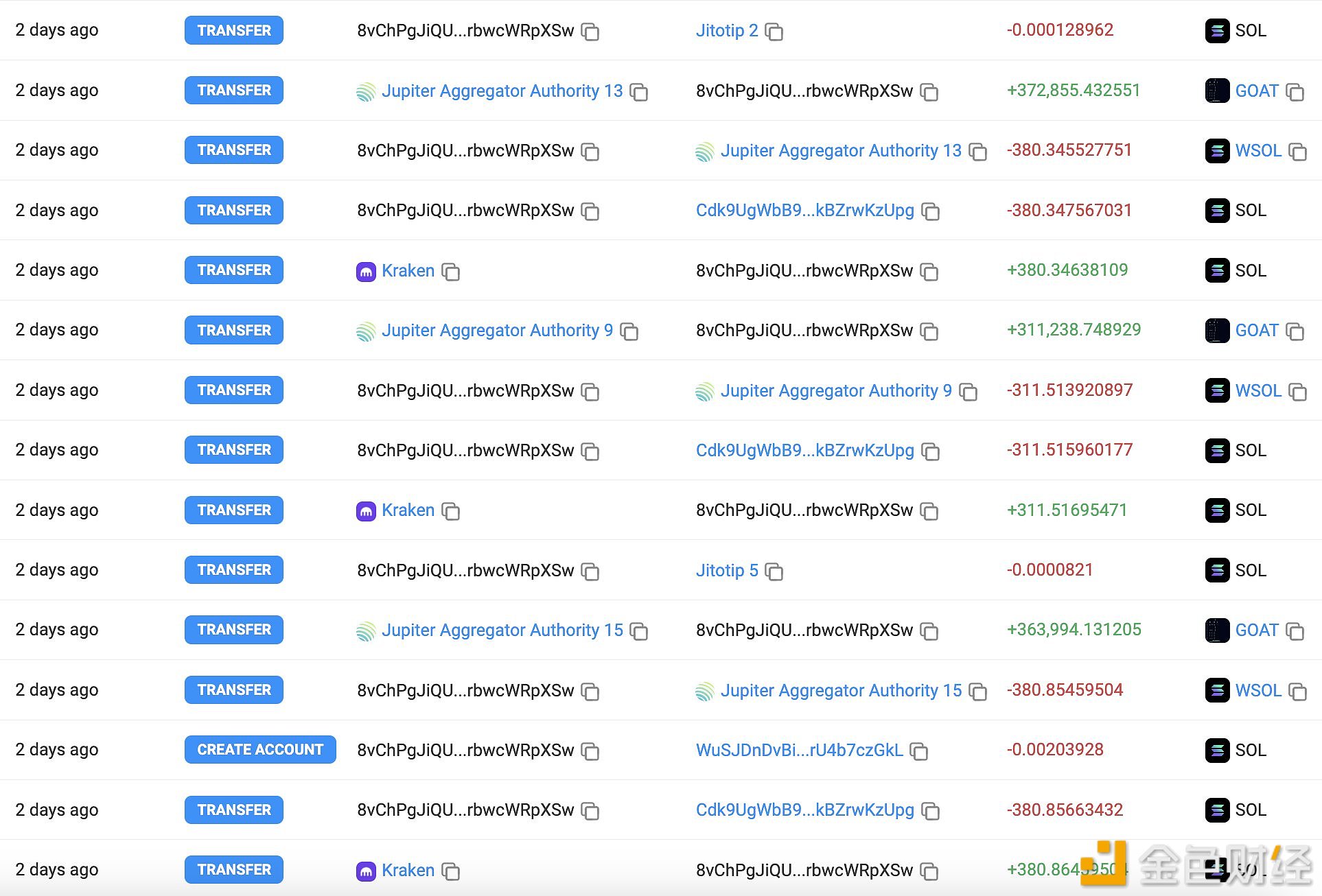Select the amount -311.515960177
Viewport: 1322px width, 896px height.
[1069, 449]
